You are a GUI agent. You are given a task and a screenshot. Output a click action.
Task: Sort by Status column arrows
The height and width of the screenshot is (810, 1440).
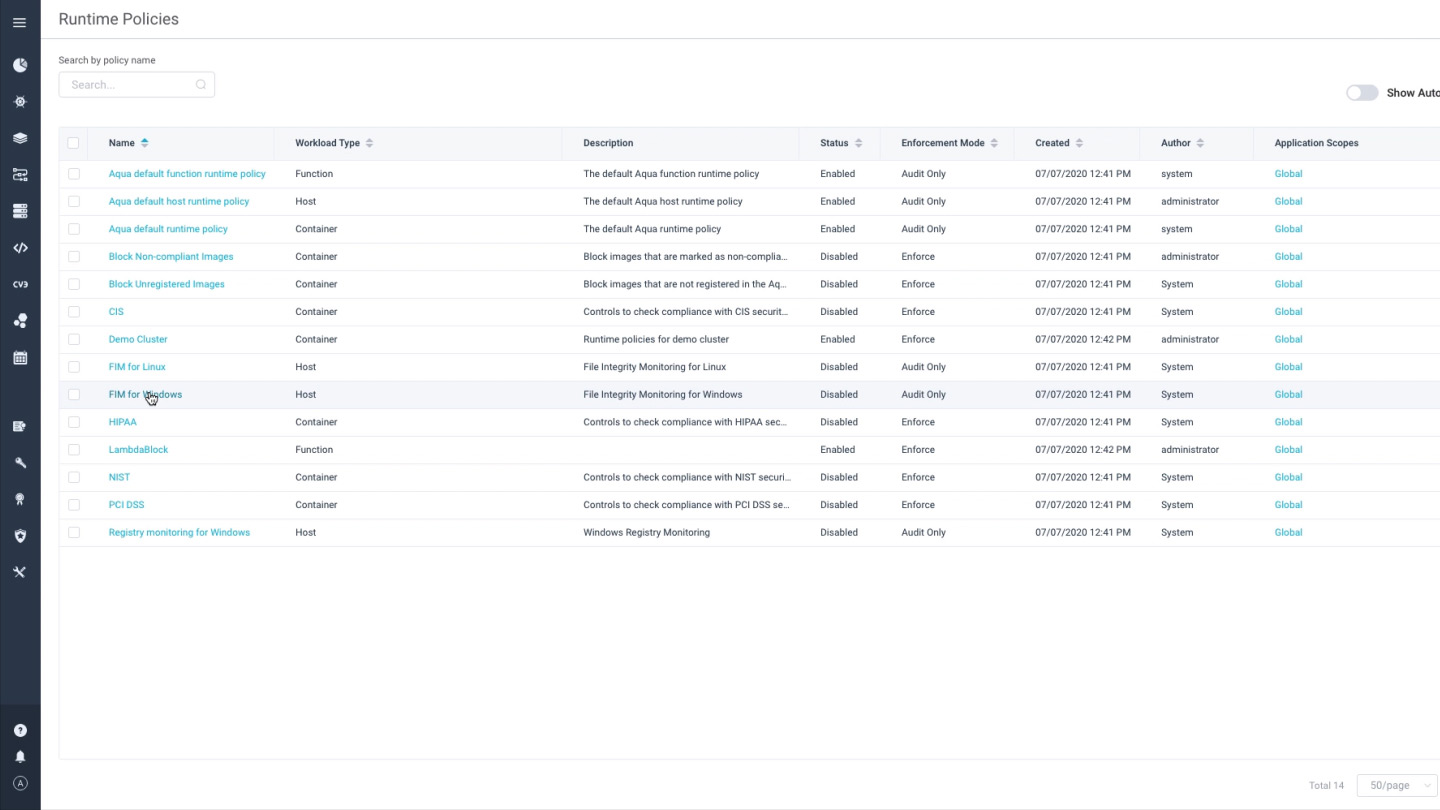(x=858, y=143)
